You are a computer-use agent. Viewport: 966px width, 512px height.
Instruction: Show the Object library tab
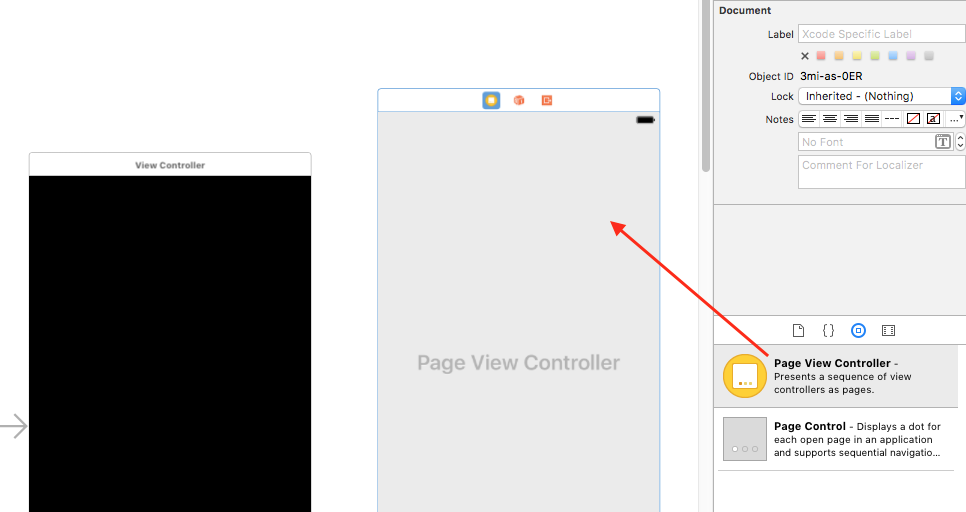click(858, 331)
